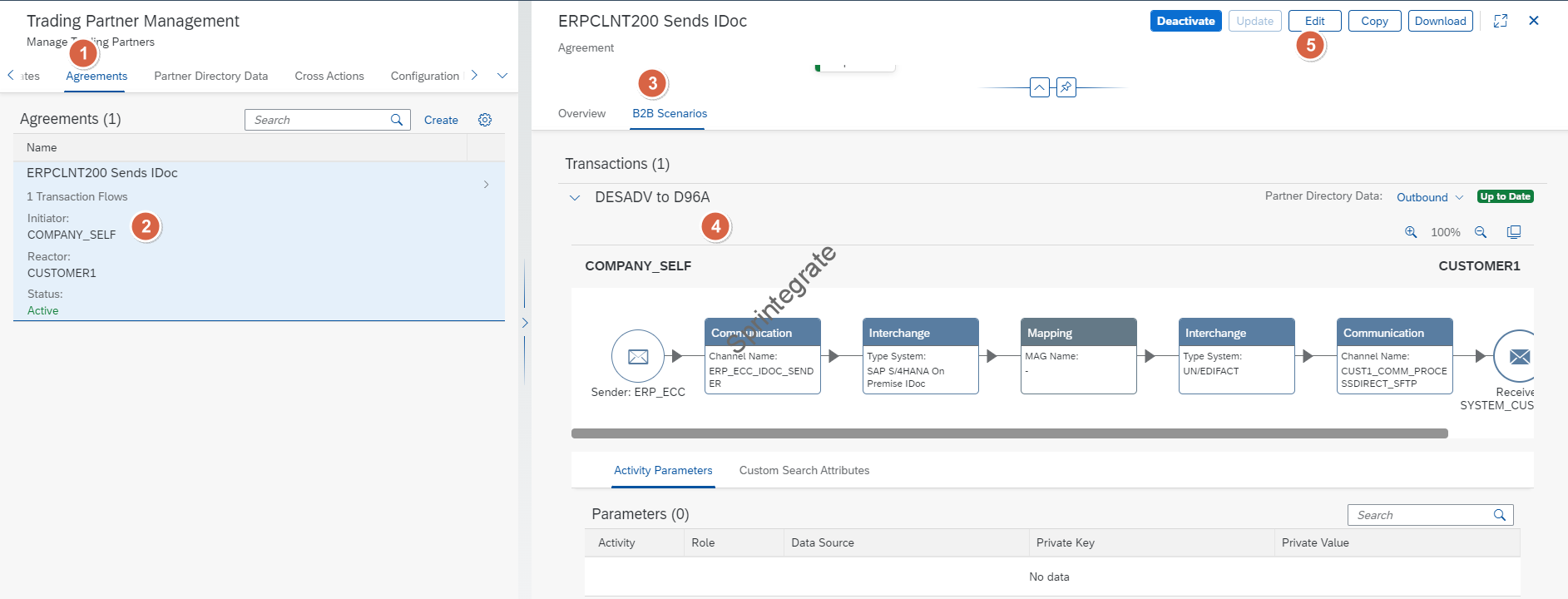Open the Overview tab
This screenshot has width=1568, height=599.
[x=581, y=113]
